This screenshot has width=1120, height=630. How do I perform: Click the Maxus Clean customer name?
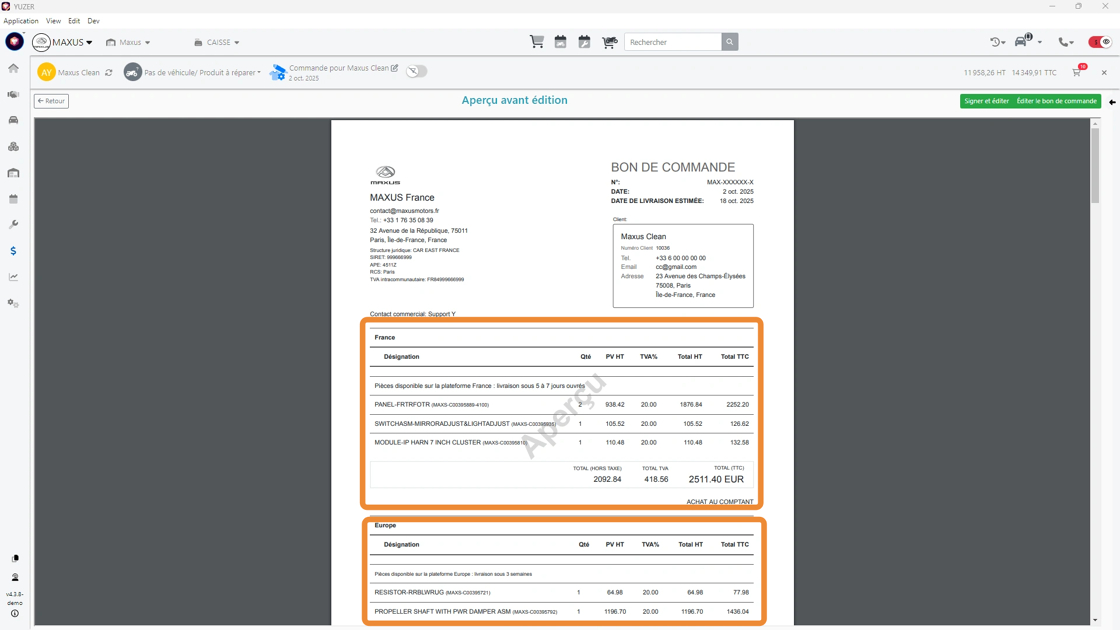(x=79, y=72)
